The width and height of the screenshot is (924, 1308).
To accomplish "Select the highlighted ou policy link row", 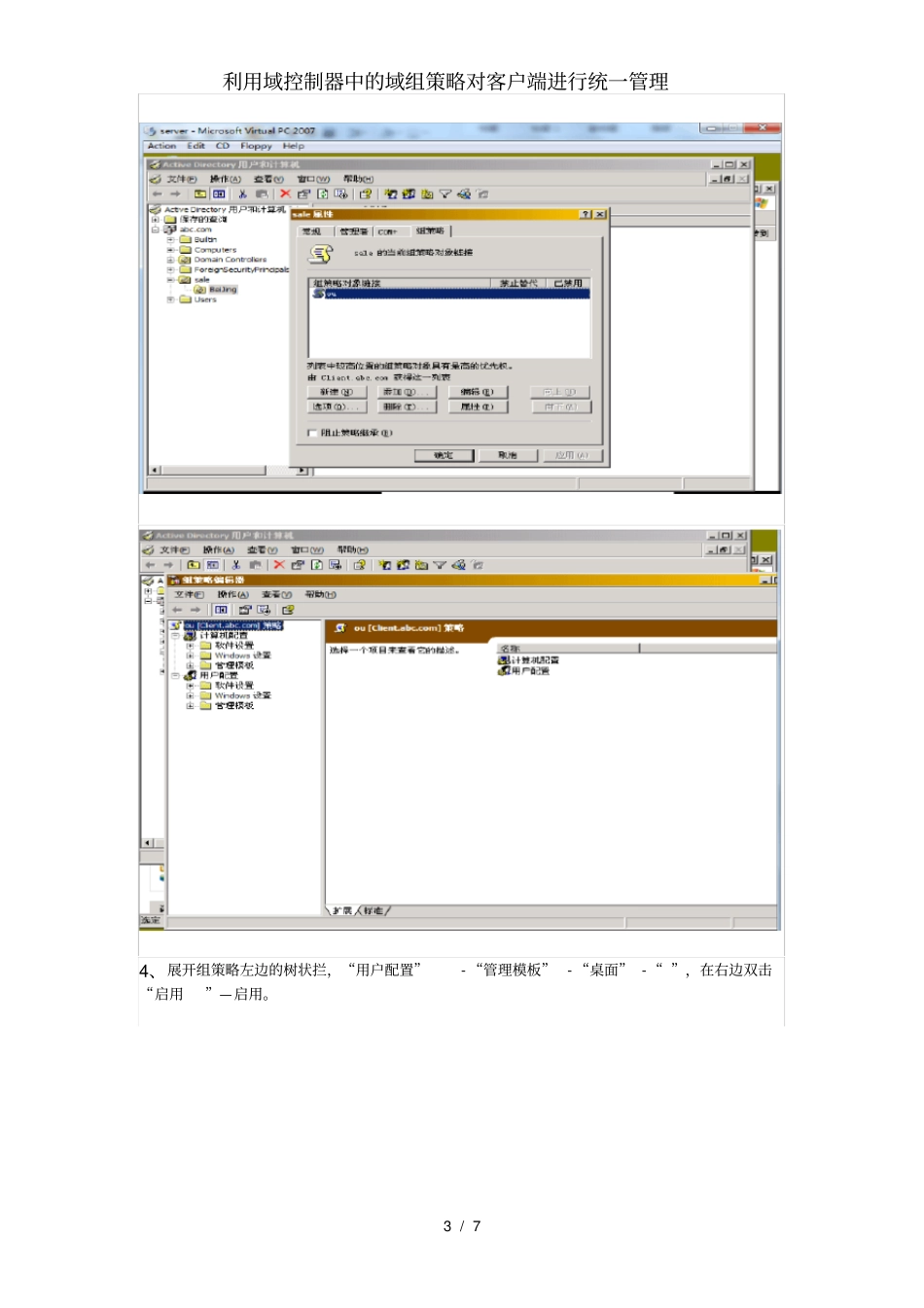I will point(449,294).
